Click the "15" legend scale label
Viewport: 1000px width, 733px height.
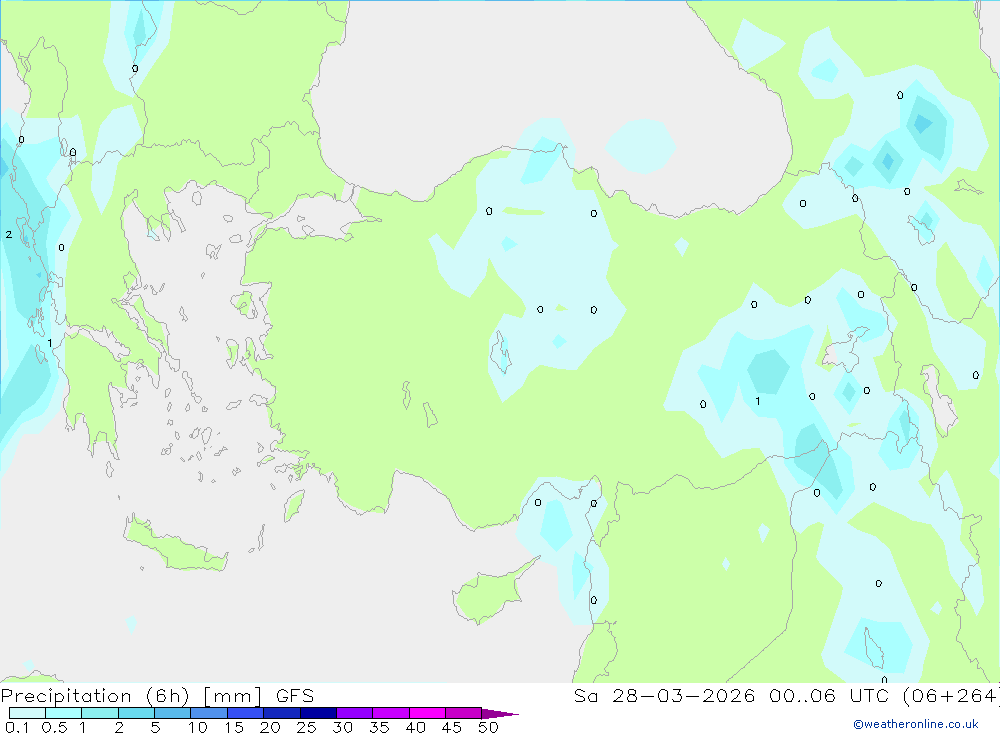pos(234,727)
